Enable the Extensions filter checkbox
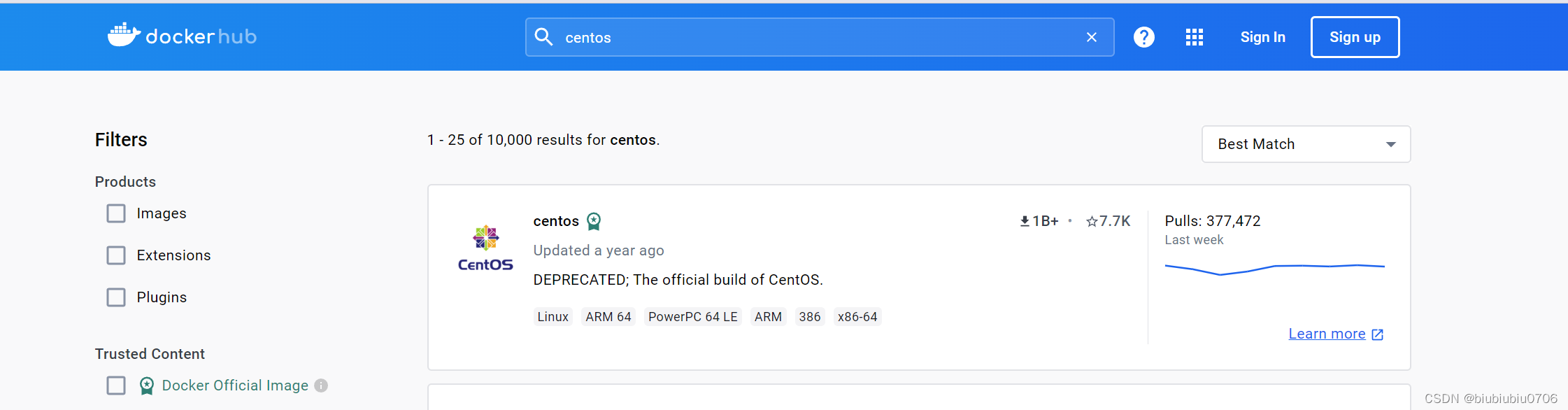The height and width of the screenshot is (410, 1568). point(116,255)
